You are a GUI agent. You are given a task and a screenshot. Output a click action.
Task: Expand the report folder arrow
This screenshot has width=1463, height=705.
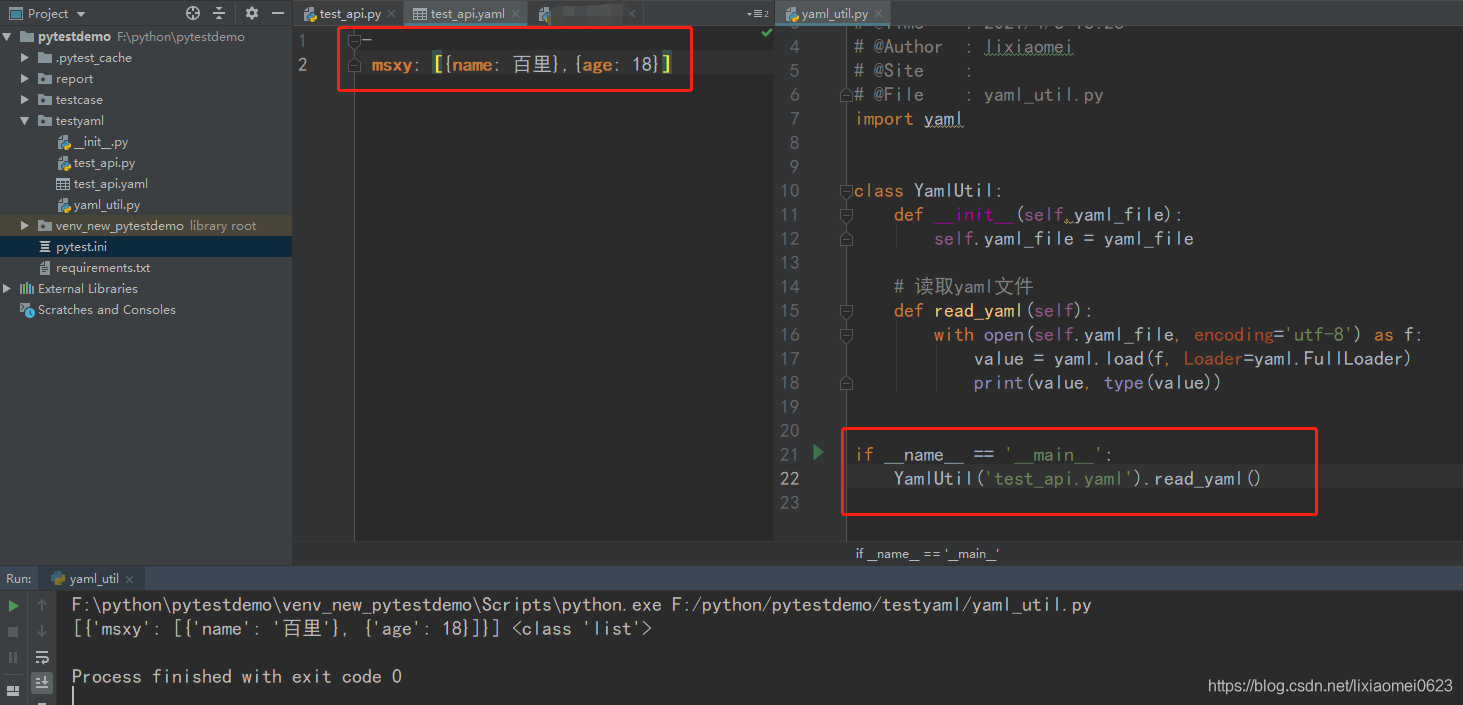point(25,79)
